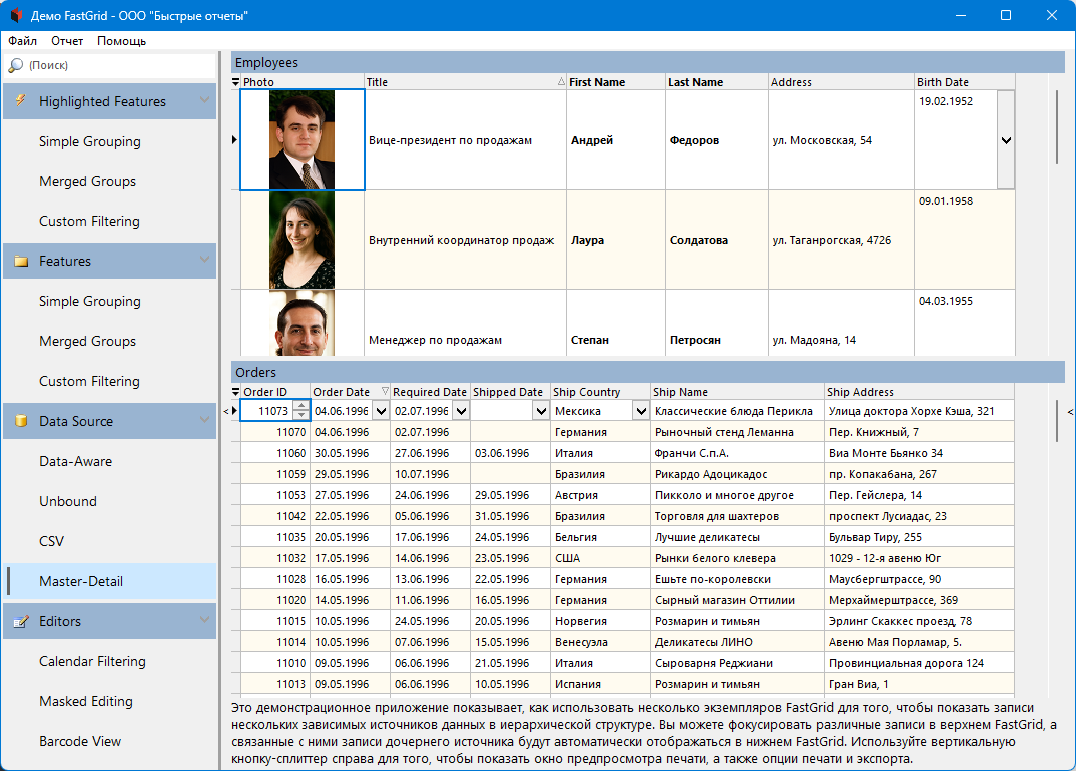The image size is (1076, 771).
Task: Open the Calendar Filtering demo
Action: (x=92, y=661)
